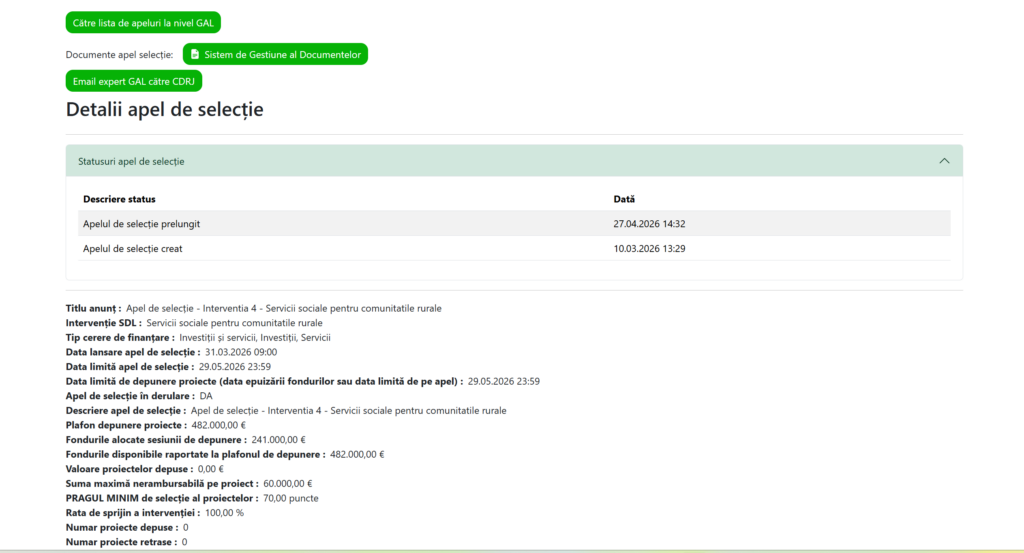Click the Titlu anunț label
This screenshot has width=1024, height=553.
[x=93, y=308]
